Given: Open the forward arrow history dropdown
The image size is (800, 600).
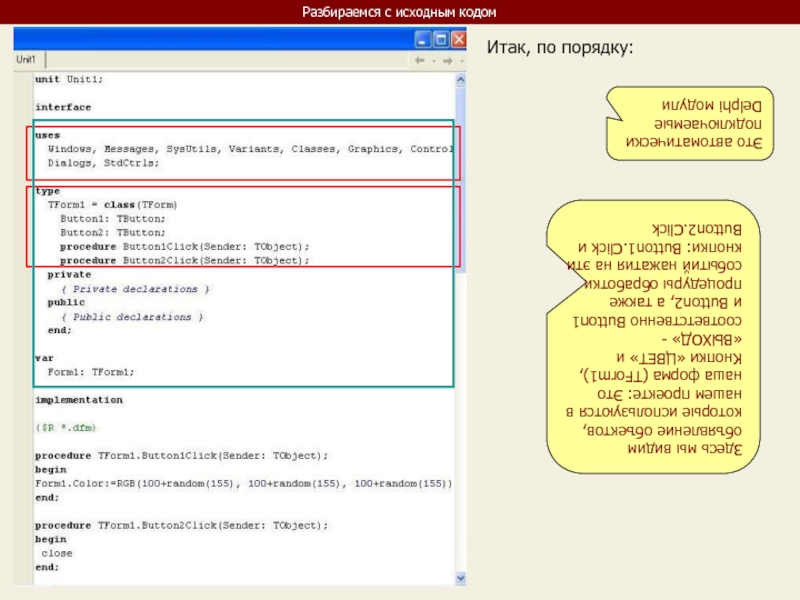Looking at the screenshot, I should click(462, 61).
